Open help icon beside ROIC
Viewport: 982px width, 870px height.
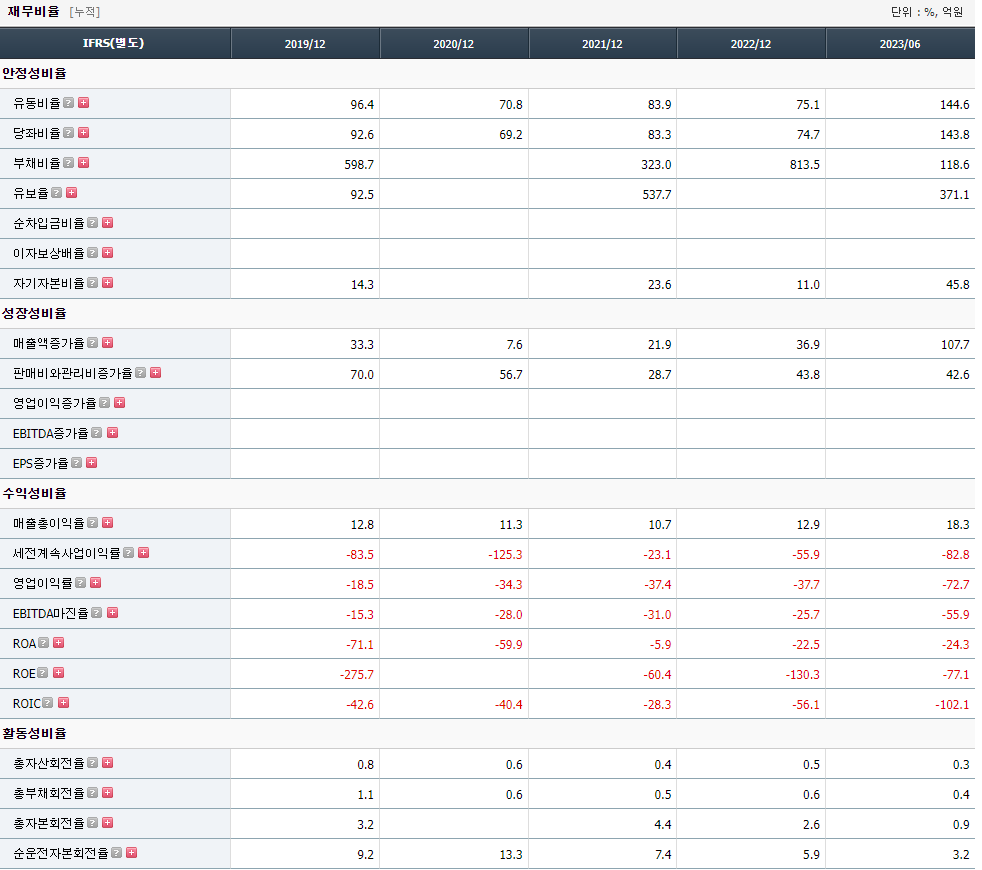point(48,703)
